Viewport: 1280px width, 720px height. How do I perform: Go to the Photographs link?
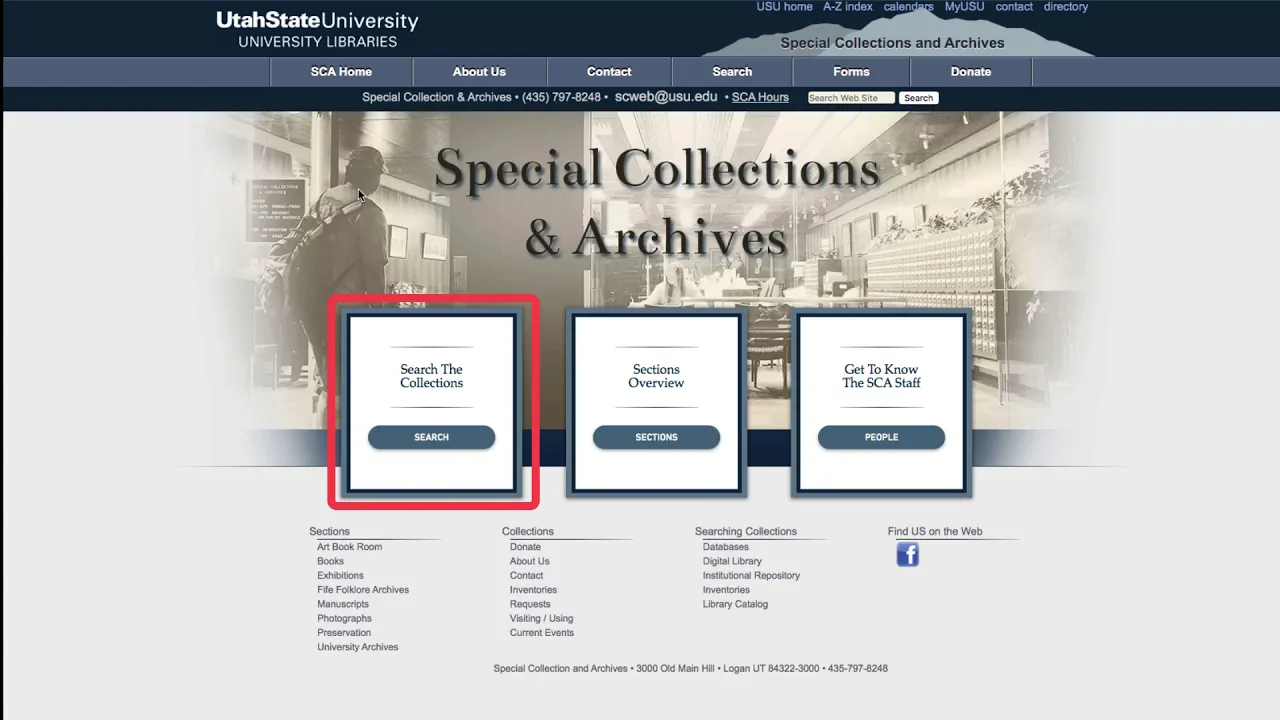[x=344, y=619]
